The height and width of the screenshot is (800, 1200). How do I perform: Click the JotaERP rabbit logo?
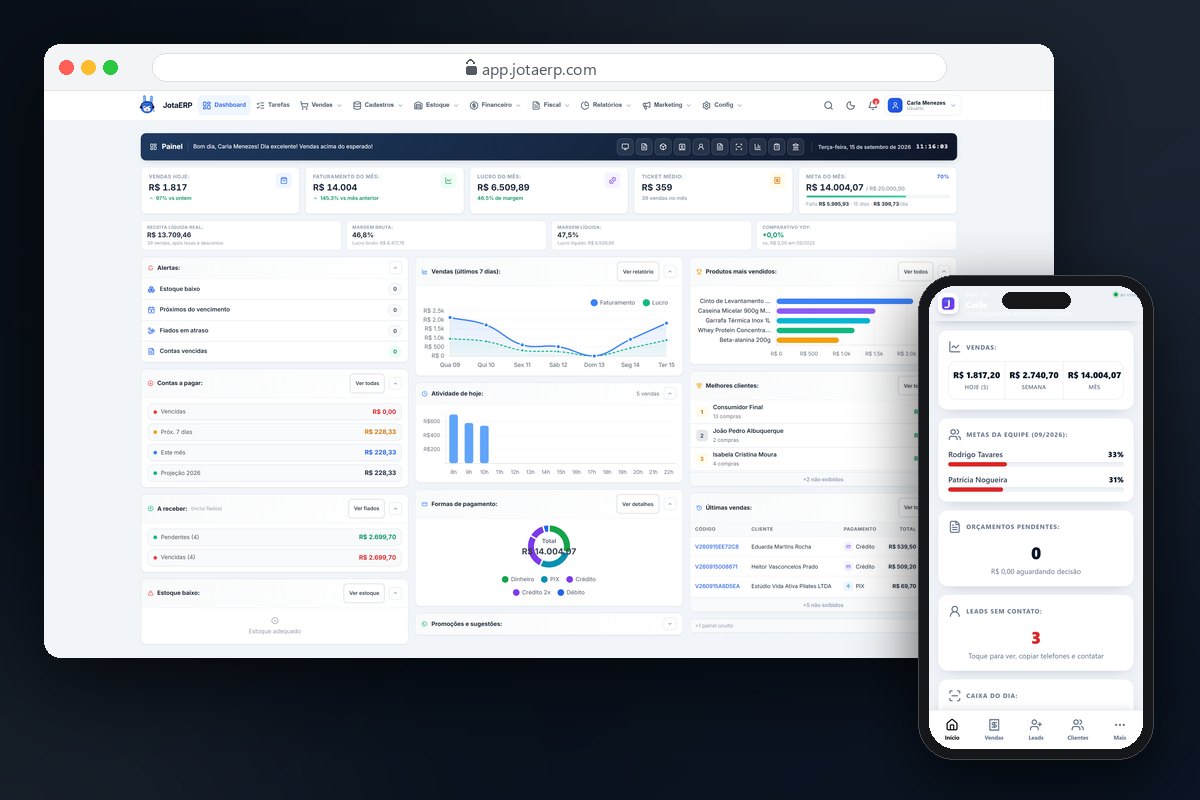pos(148,104)
